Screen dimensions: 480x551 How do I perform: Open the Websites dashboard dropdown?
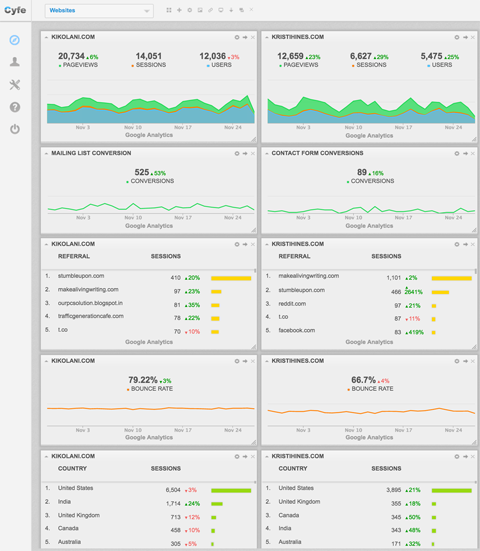tap(99, 11)
